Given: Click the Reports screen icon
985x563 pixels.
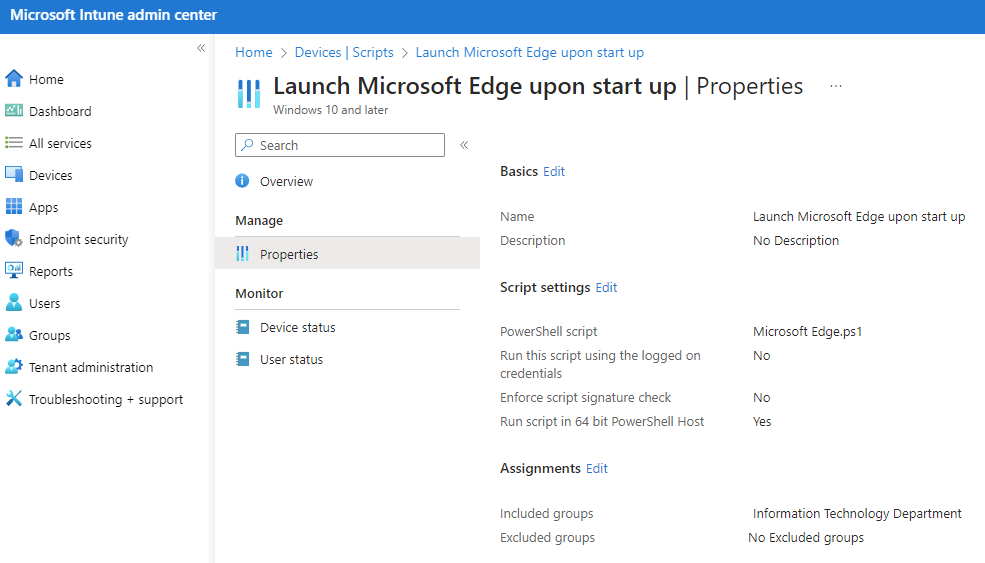Looking at the screenshot, I should click(14, 270).
